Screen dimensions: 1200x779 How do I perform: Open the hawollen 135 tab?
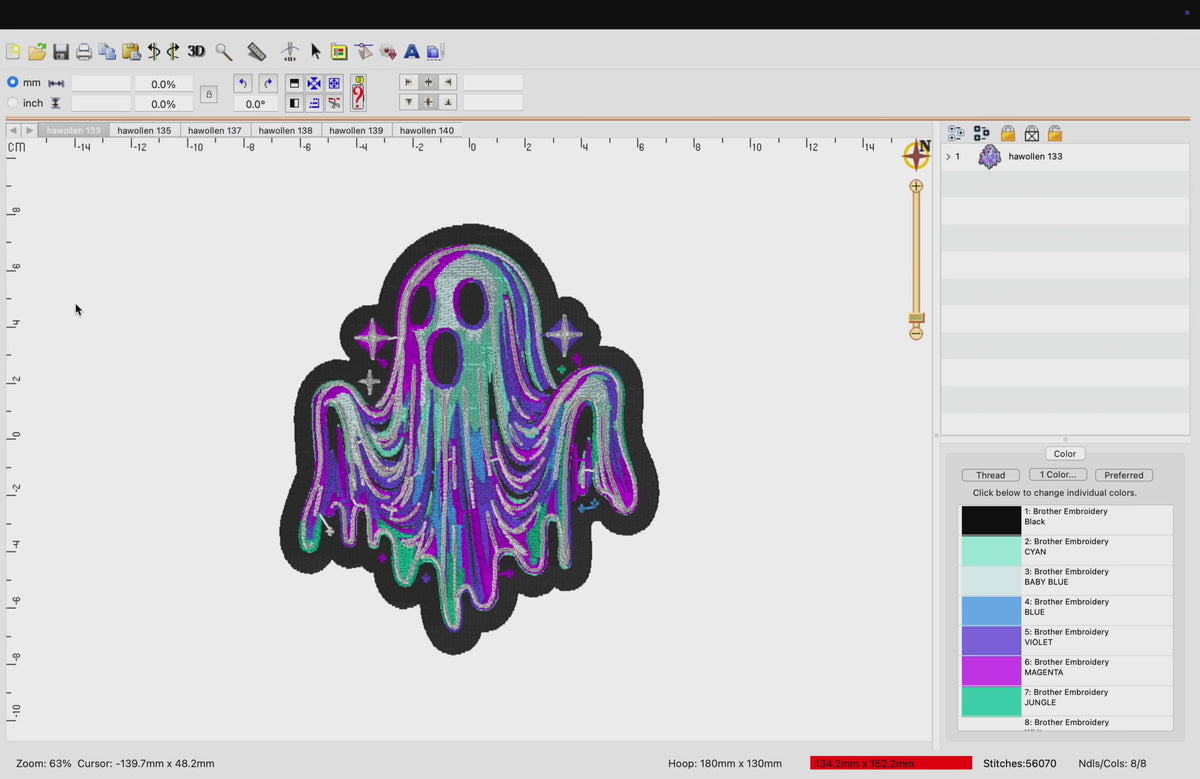(144, 130)
